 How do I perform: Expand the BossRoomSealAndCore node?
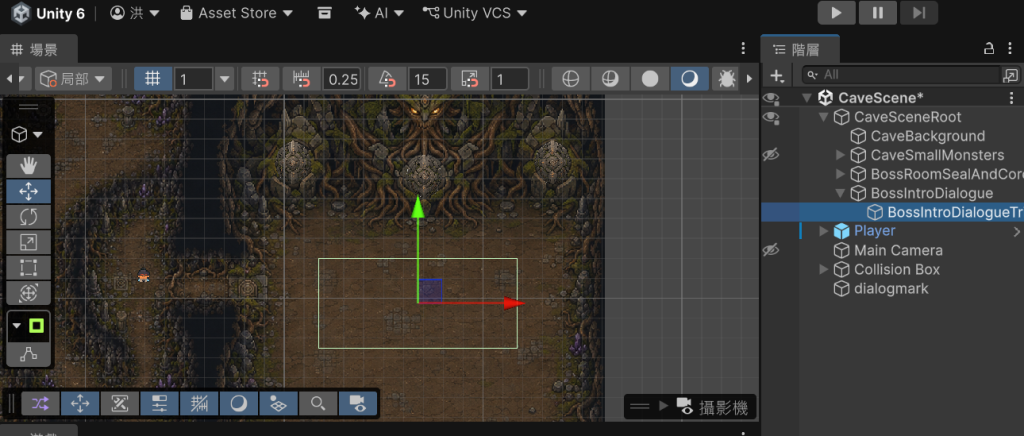[x=840, y=174]
